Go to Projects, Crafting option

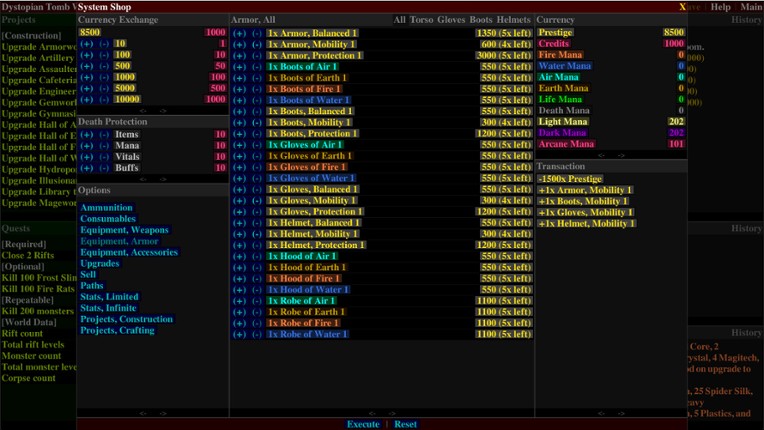click(117, 330)
